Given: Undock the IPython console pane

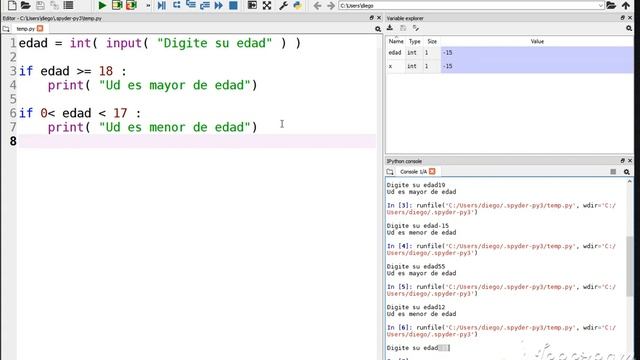Looking at the screenshot, I should click(622, 161).
